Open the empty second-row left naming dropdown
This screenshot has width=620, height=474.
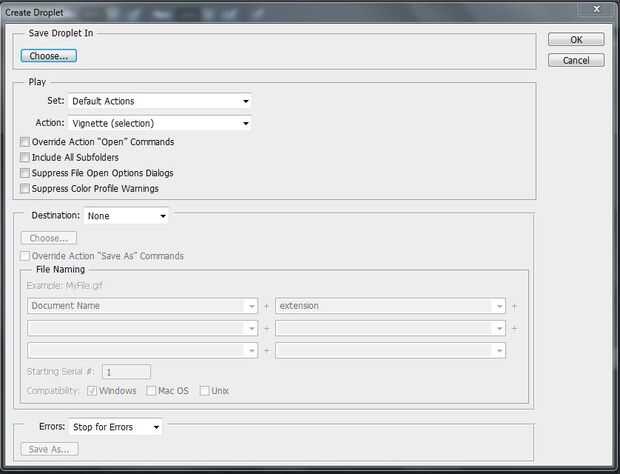(142, 328)
